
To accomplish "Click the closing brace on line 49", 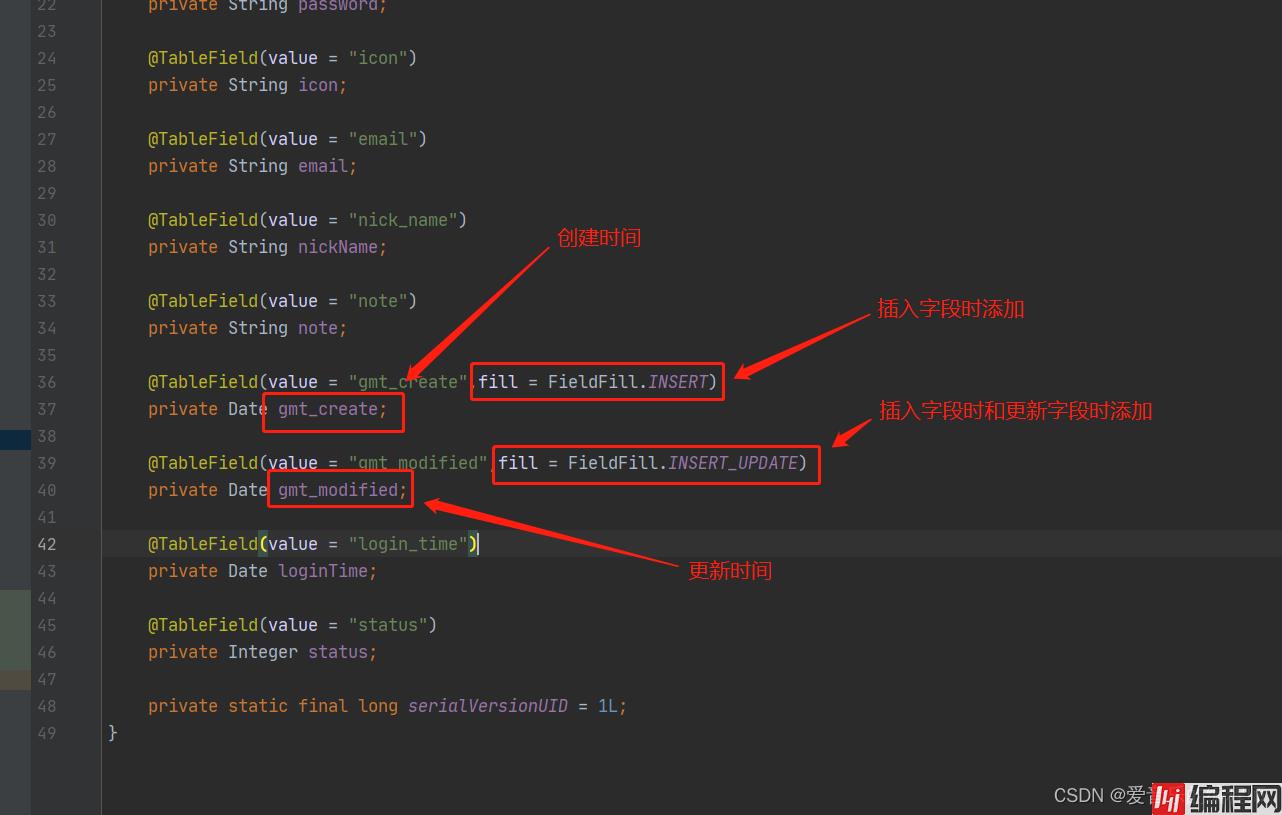I will point(113,733).
